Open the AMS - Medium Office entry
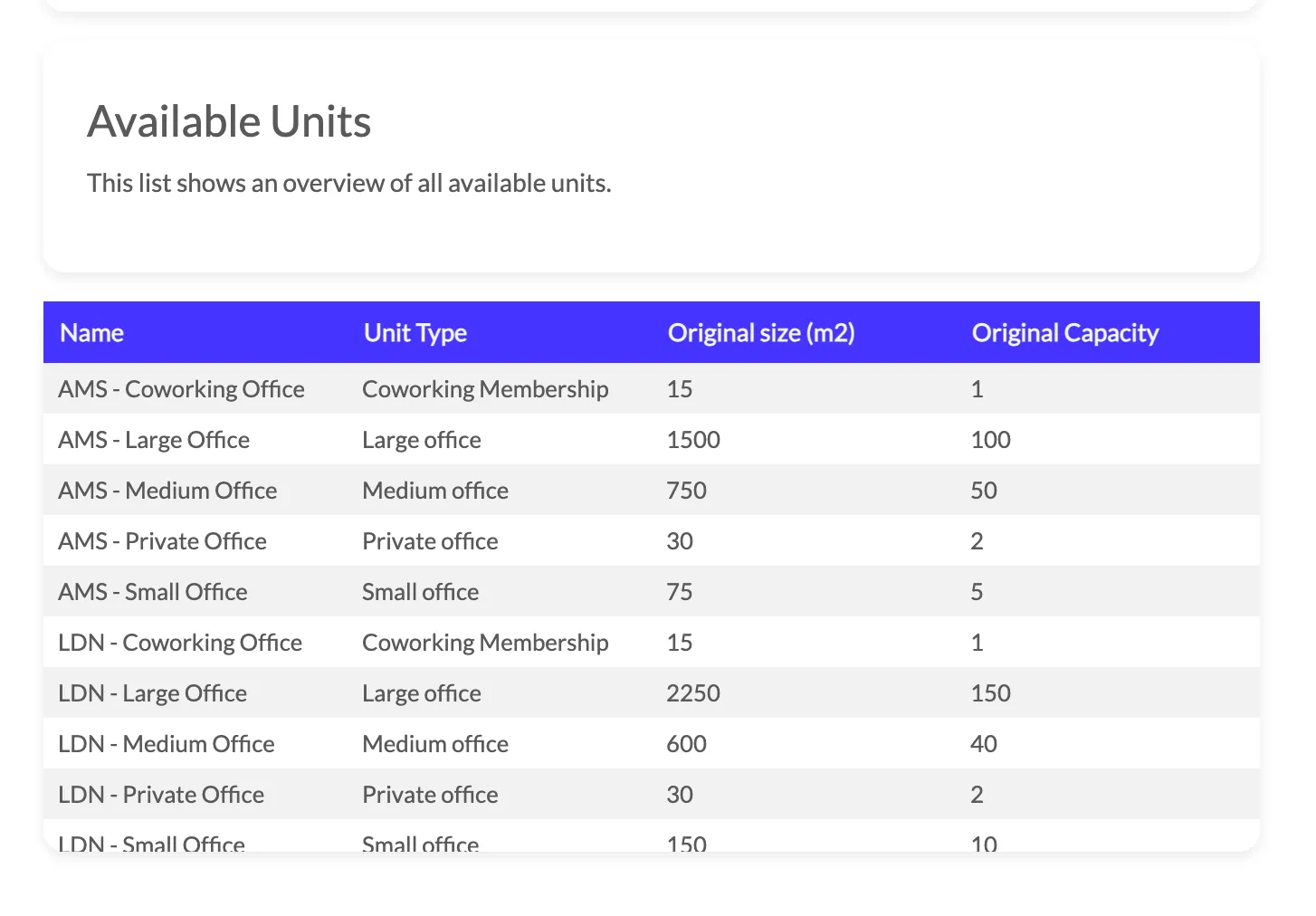 (x=652, y=491)
